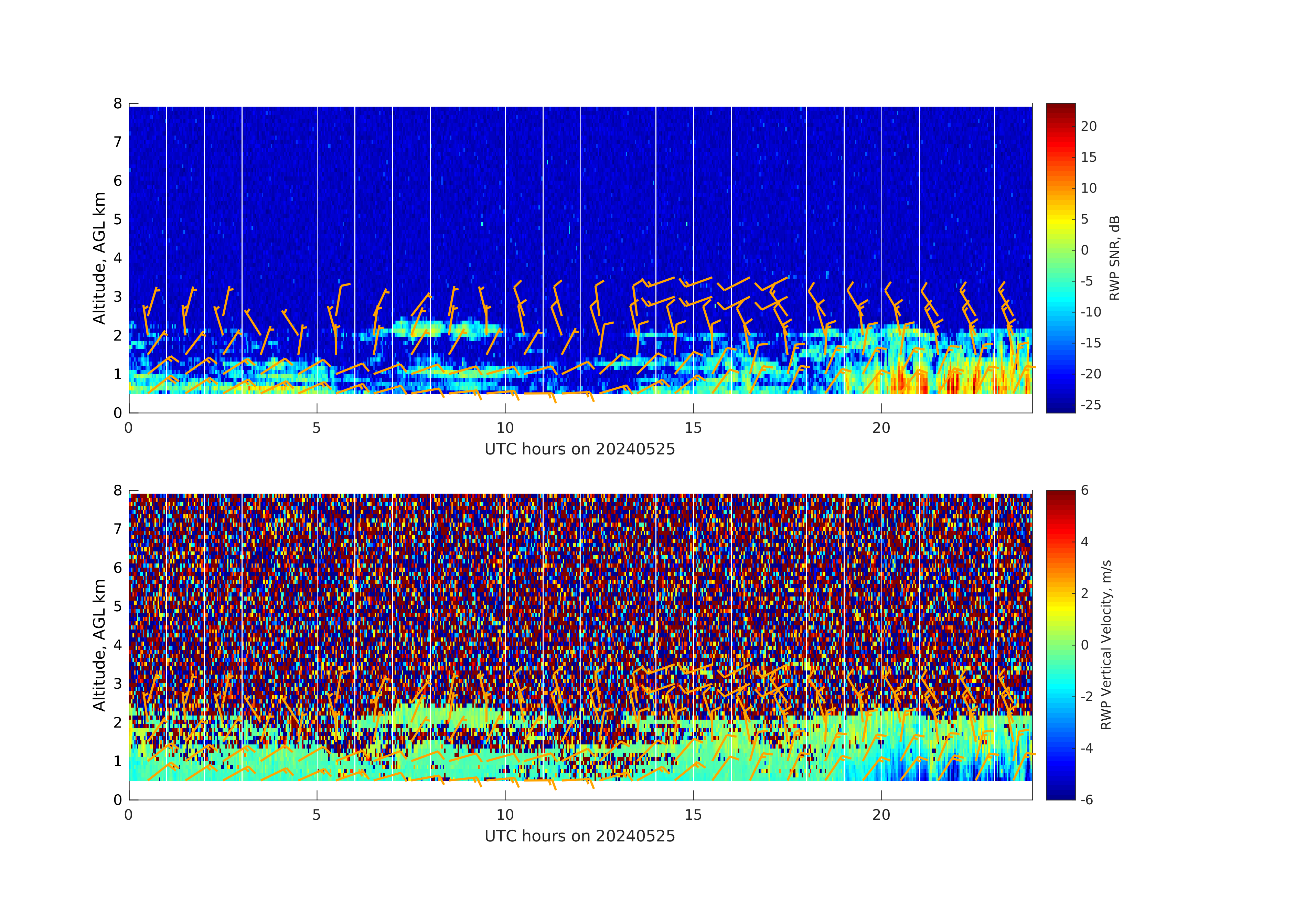Click the RWP SNR colorbar
The width and height of the screenshot is (1316, 903).
(x=1060, y=258)
